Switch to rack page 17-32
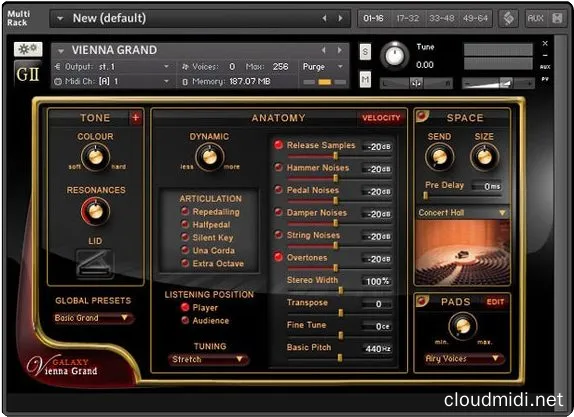Image resolution: width=574 pixels, height=417 pixels. tap(407, 18)
